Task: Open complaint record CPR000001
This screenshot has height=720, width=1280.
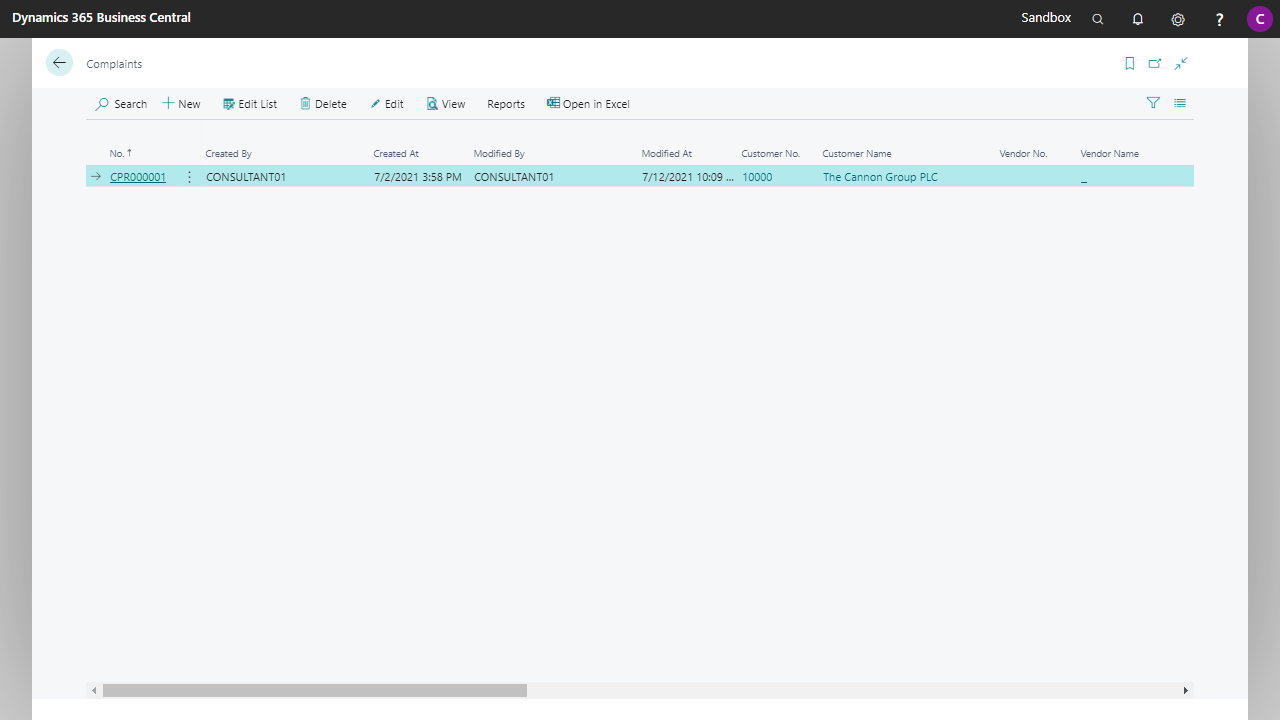Action: pyautogui.click(x=137, y=176)
